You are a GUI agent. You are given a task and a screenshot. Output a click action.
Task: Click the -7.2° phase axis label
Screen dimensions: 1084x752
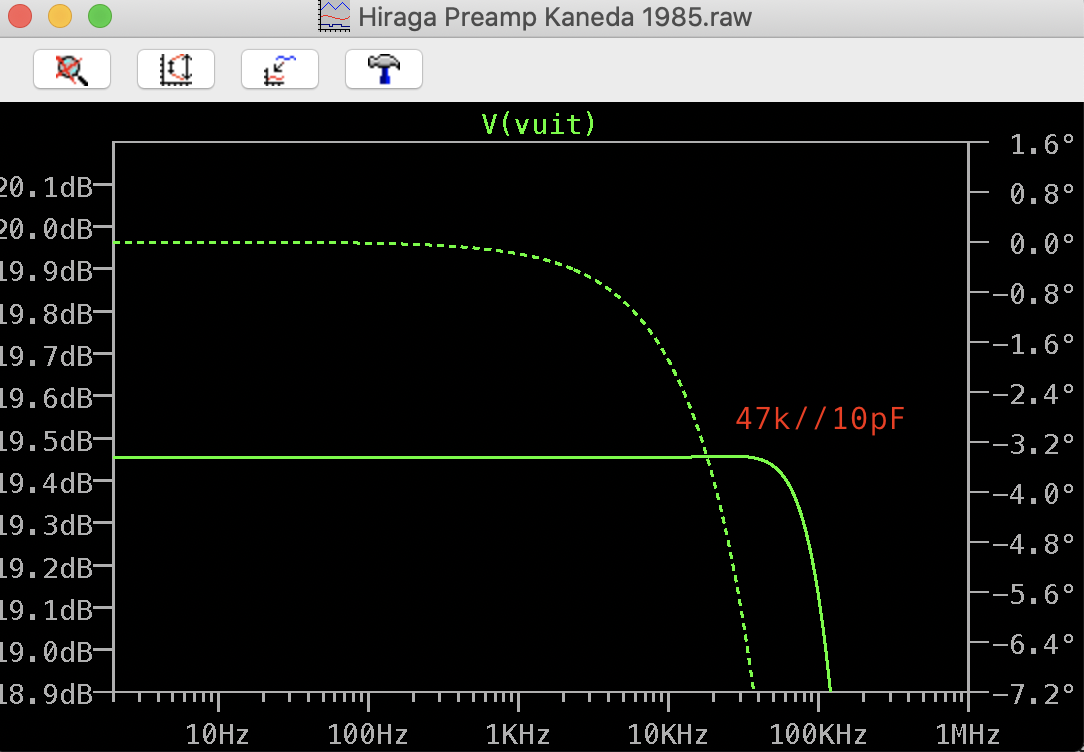click(x=1034, y=694)
